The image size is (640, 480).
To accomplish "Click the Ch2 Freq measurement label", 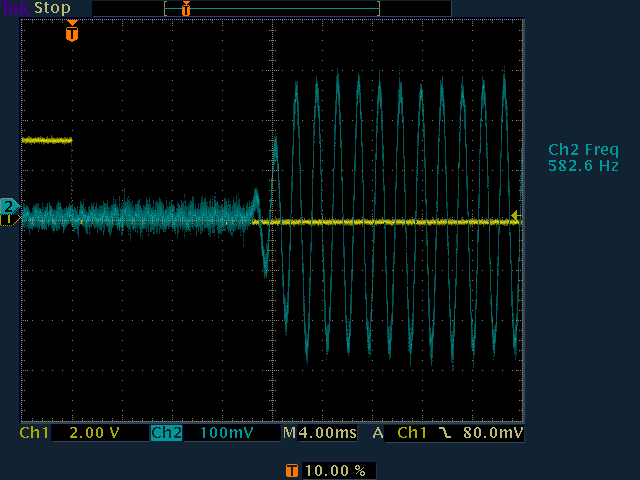I will coord(583,150).
